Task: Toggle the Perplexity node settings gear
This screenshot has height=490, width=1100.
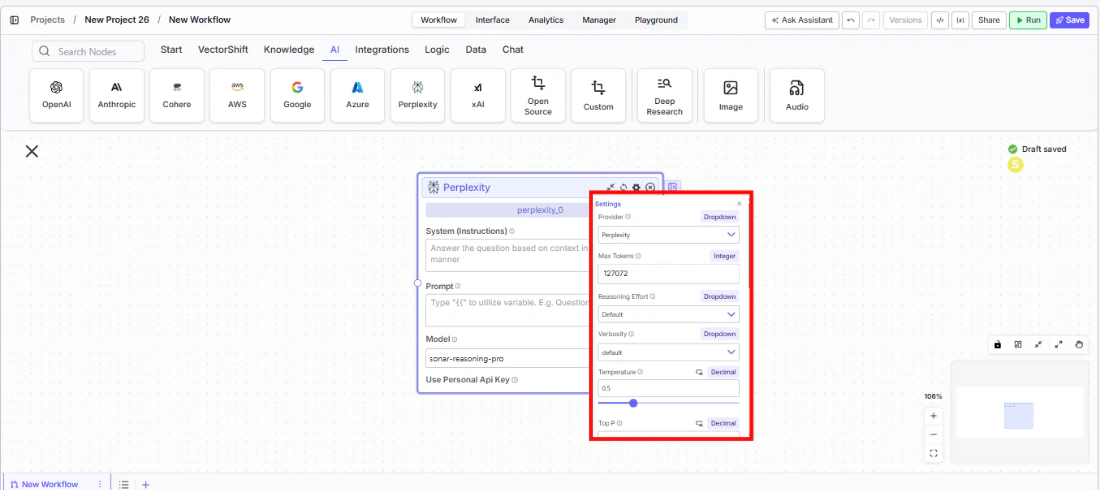Action: [636, 187]
